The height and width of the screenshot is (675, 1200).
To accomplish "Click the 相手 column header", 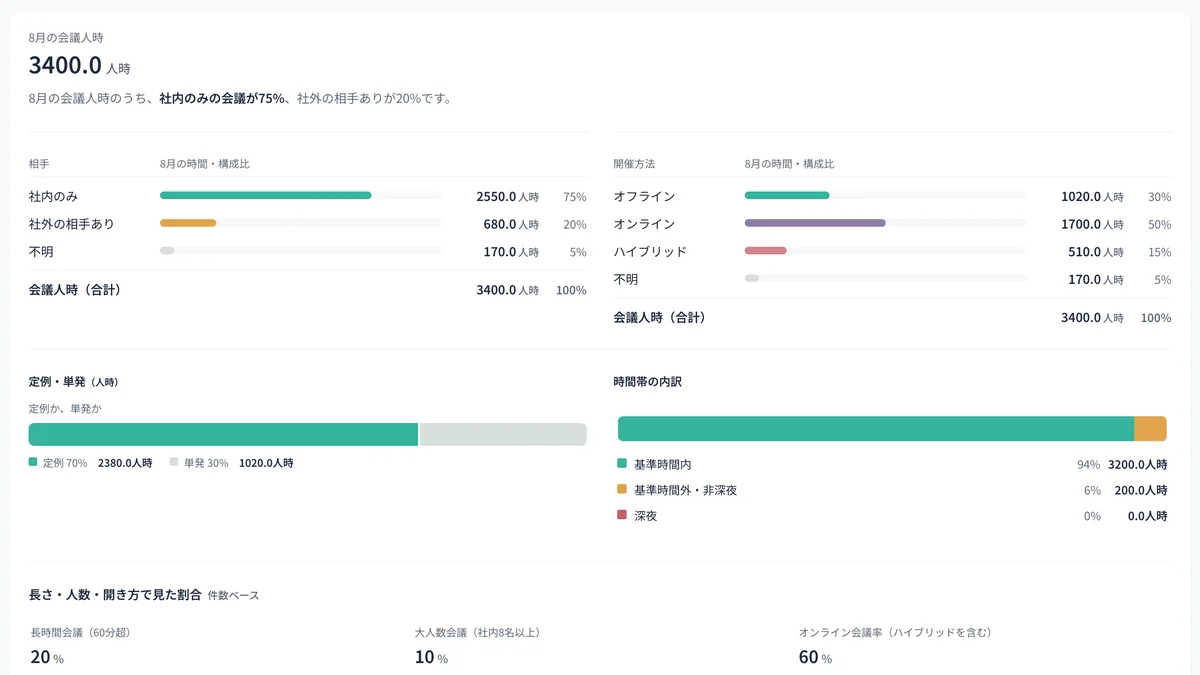I will click(39, 163).
